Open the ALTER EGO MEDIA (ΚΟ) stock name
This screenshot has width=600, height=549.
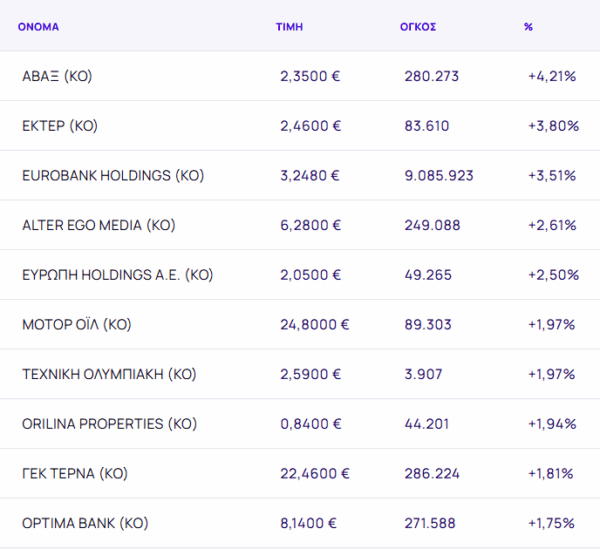click(x=99, y=225)
